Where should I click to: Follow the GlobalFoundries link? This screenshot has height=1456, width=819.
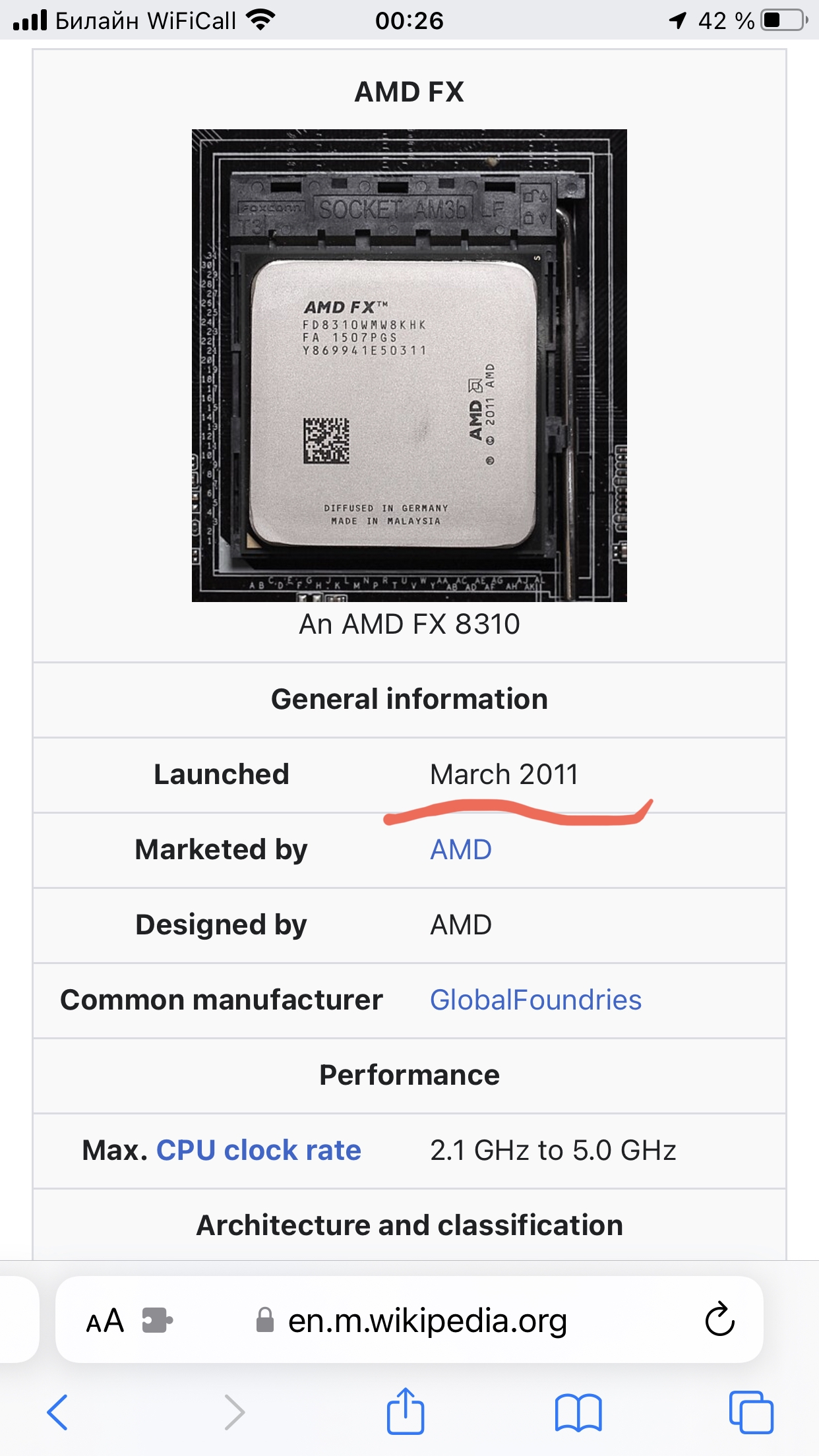pyautogui.click(x=535, y=1000)
